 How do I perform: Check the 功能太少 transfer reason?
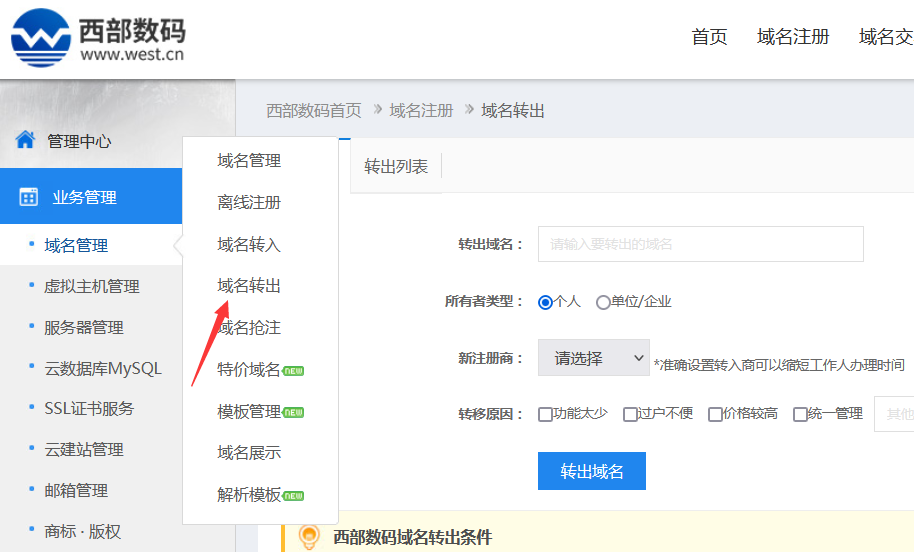(x=545, y=414)
